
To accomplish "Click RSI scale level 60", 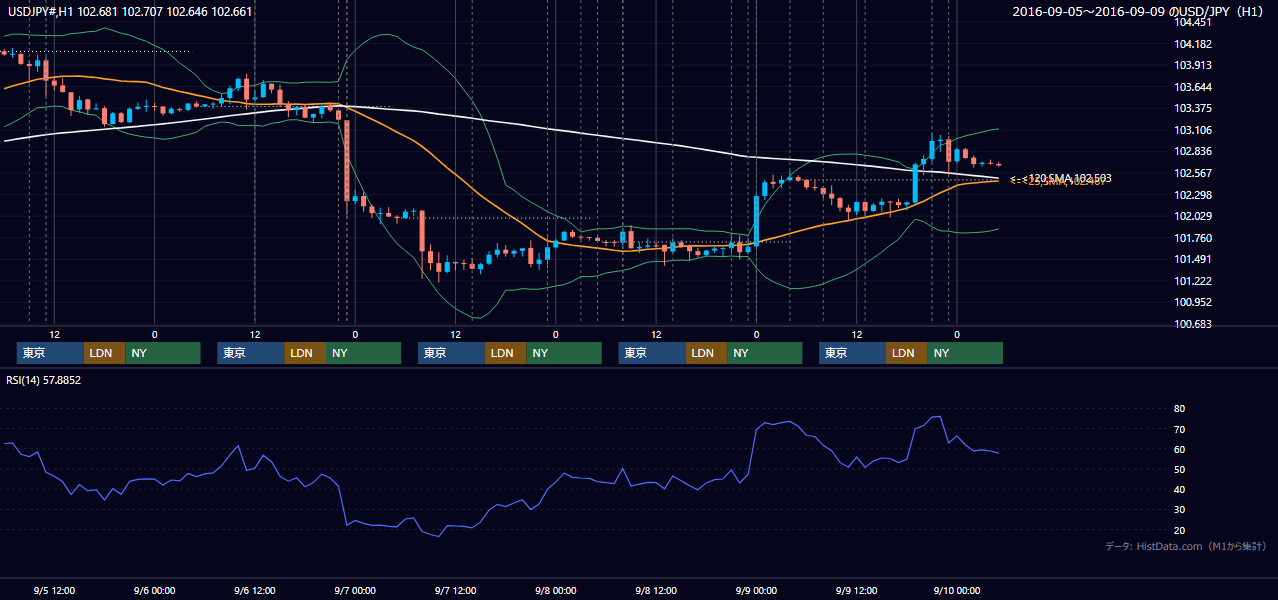I will [1180, 449].
